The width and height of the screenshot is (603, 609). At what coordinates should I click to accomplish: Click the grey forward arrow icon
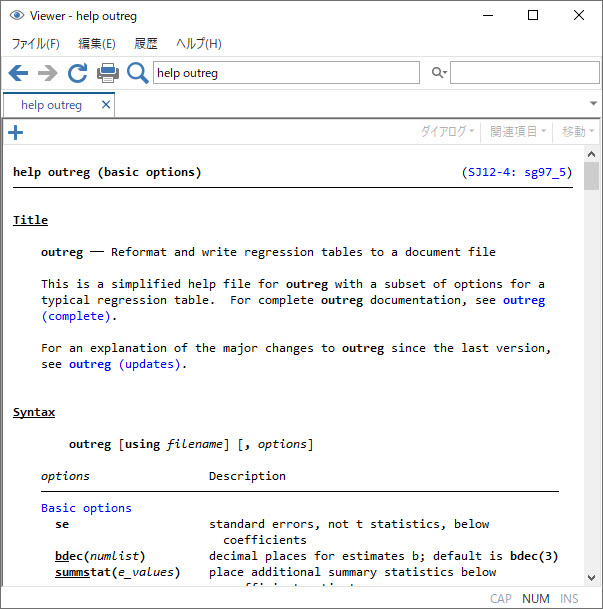tap(47, 73)
